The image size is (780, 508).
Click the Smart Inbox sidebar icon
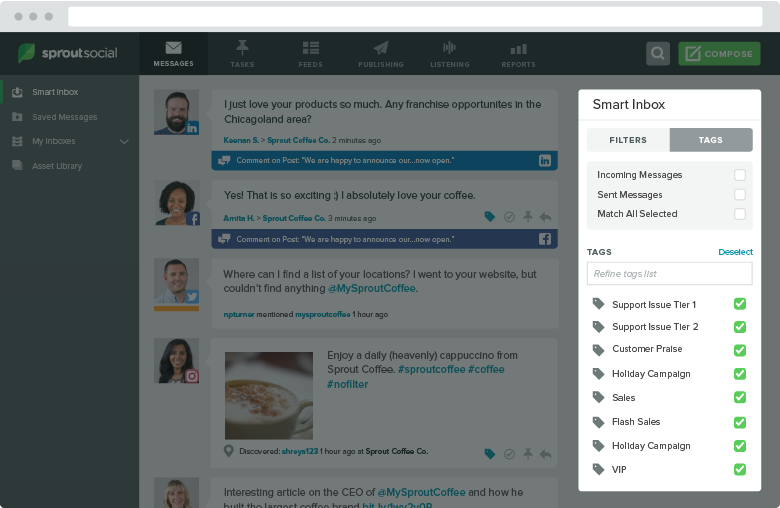(x=17, y=92)
